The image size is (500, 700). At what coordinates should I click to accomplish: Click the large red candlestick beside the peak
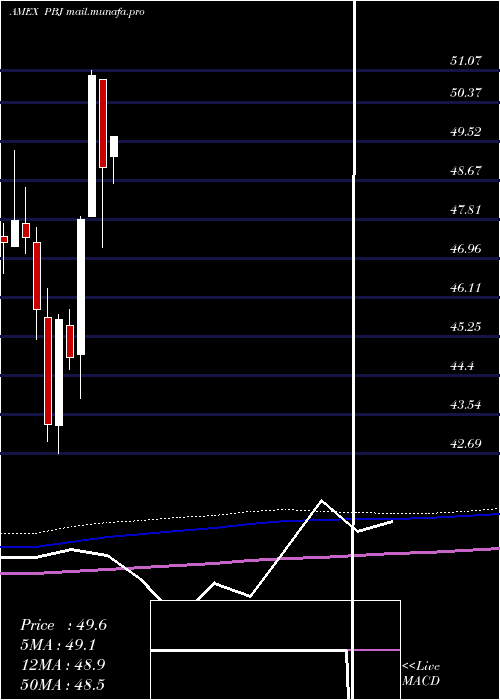coord(103,123)
